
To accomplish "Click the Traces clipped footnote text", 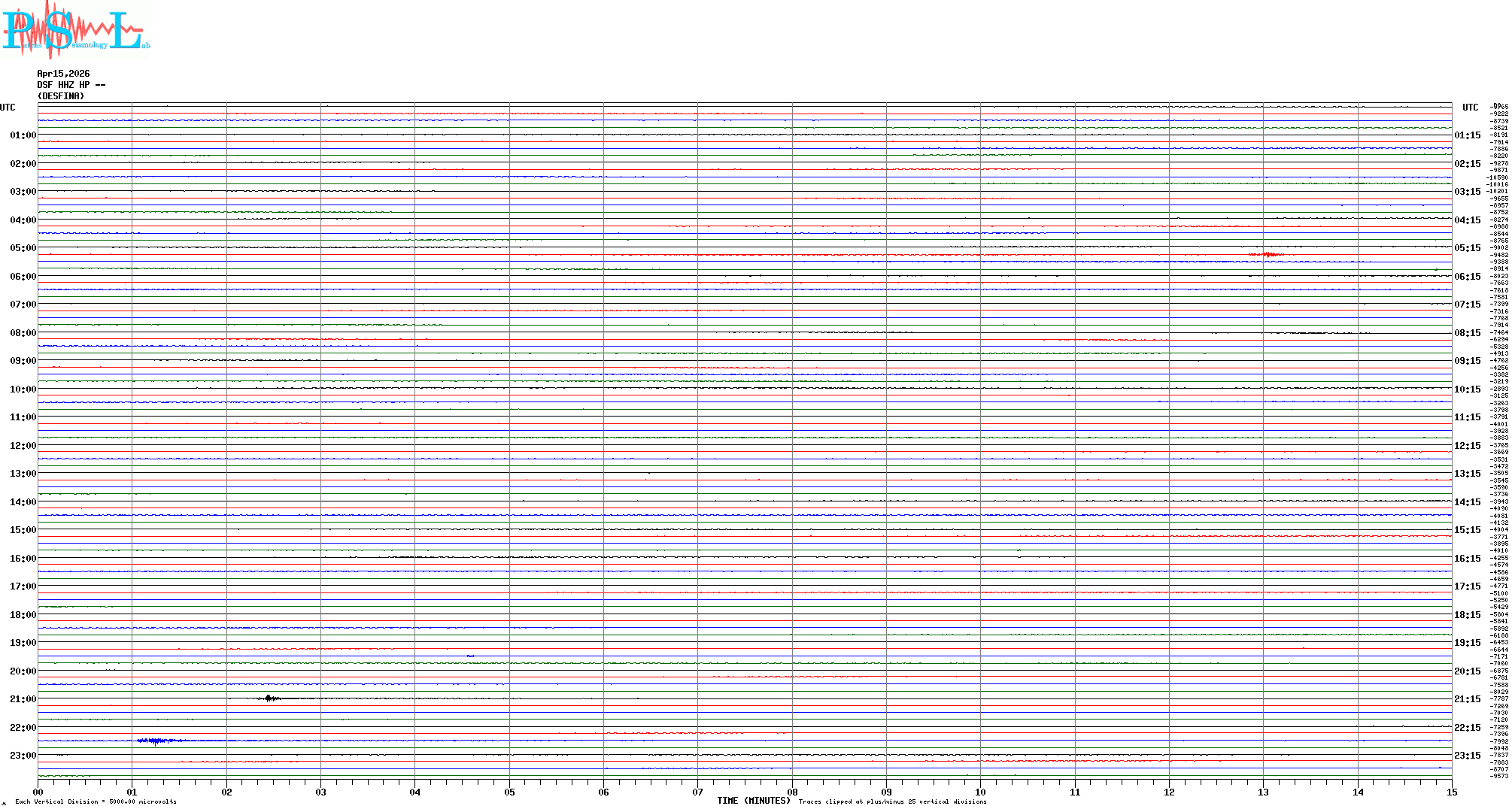I will point(892,801).
